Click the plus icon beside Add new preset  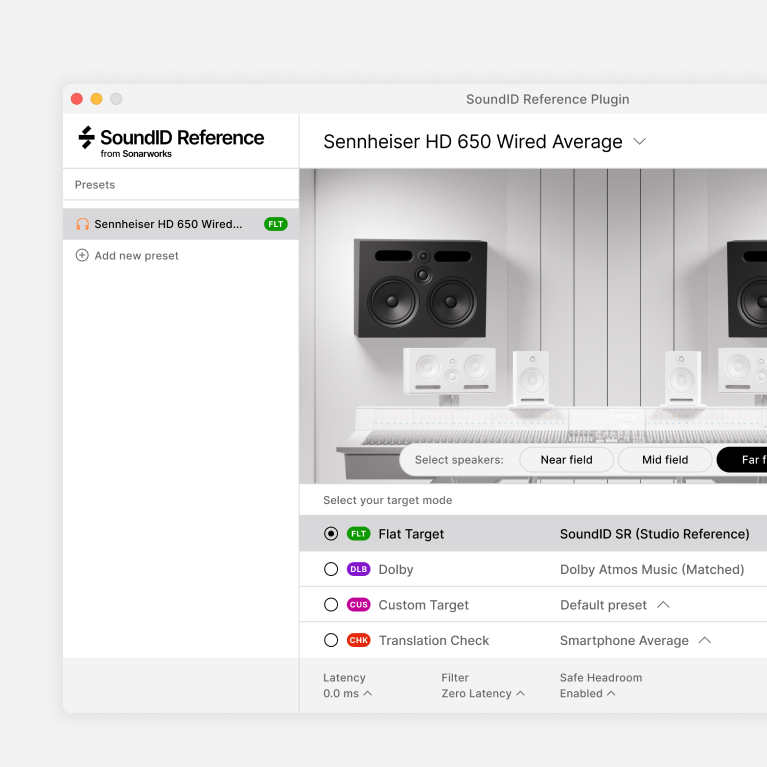click(82, 256)
